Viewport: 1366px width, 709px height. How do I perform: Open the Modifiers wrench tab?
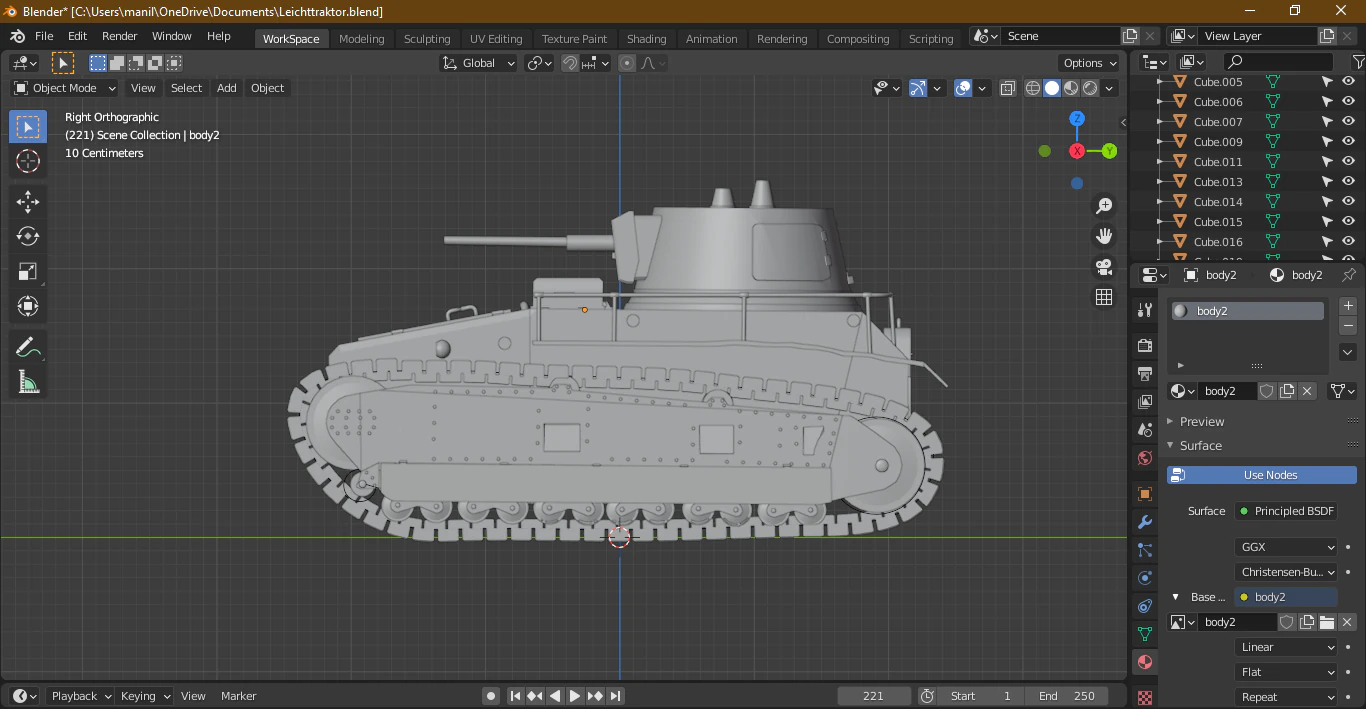click(x=1145, y=522)
